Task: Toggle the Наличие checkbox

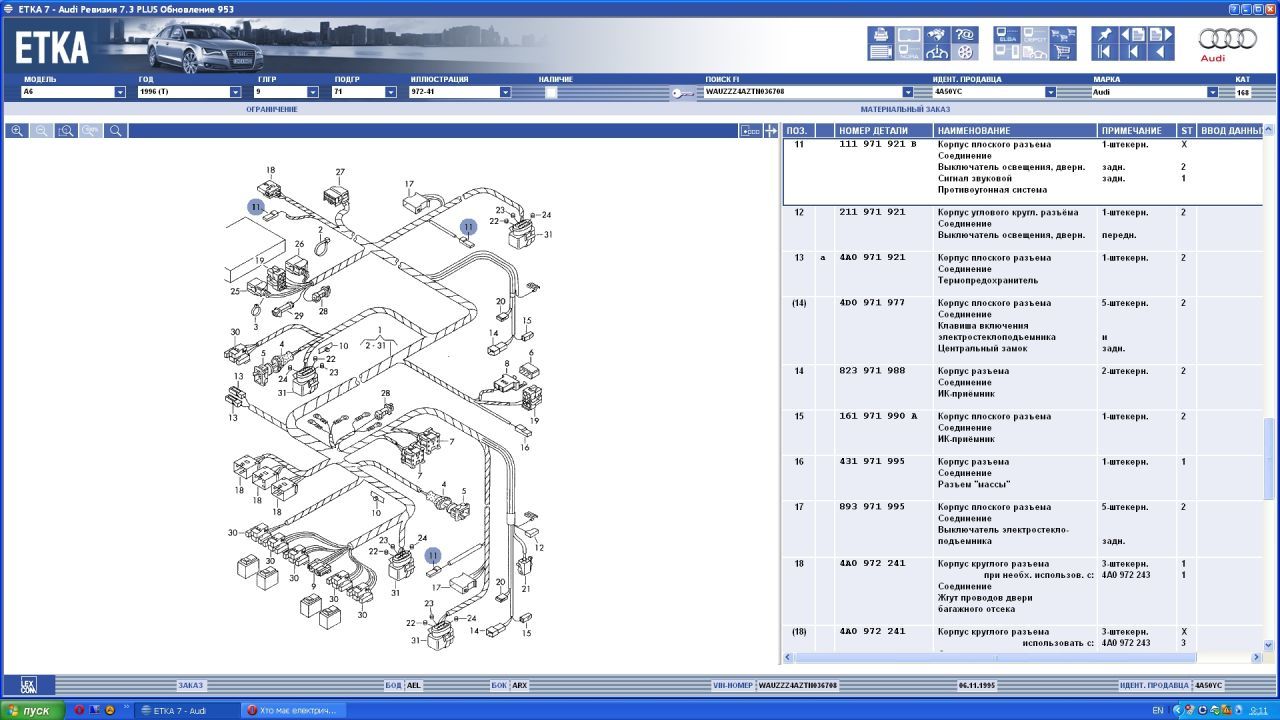Action: 550,92
